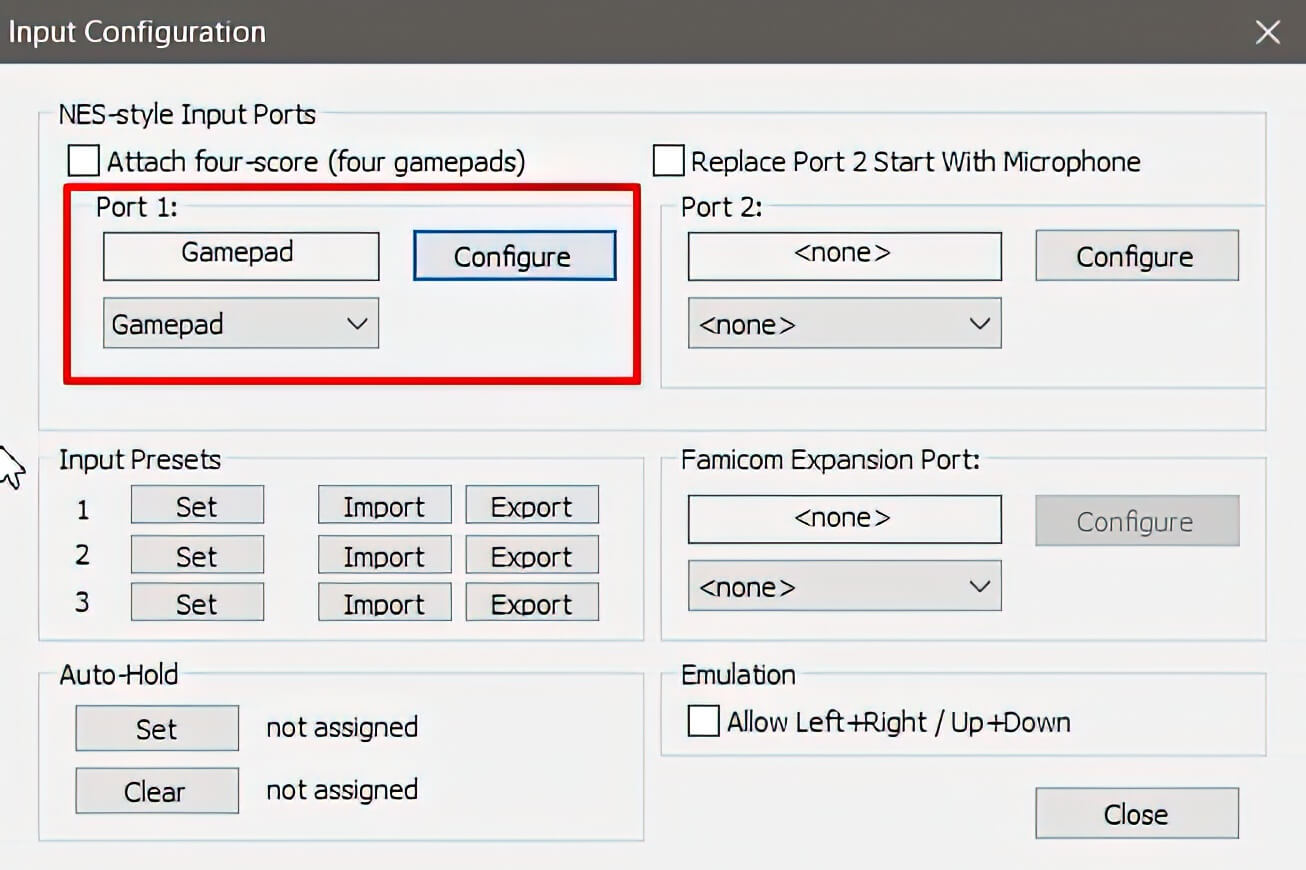Select the Port 1 Gamepad display field
The image size is (1306, 870).
[240, 255]
